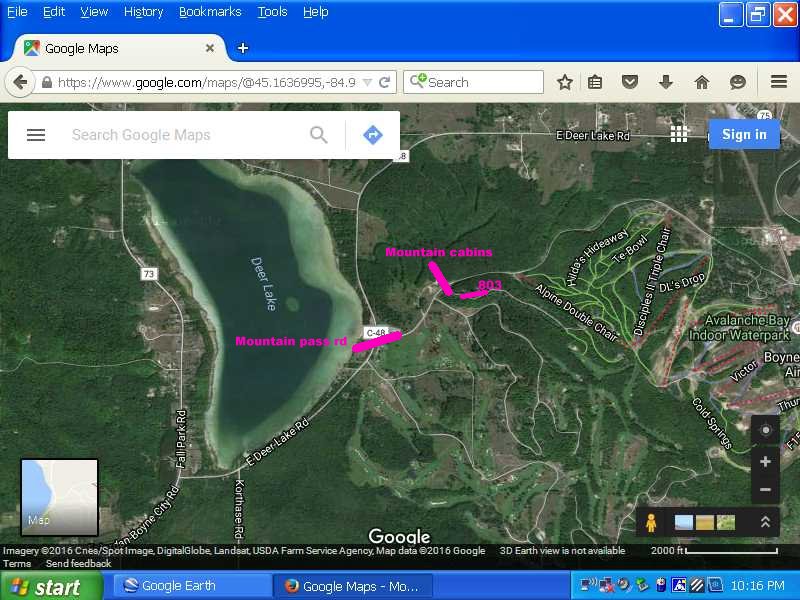Viewport: 800px width, 600px height.
Task: Open the Firefox hamburger menu
Action: [779, 82]
